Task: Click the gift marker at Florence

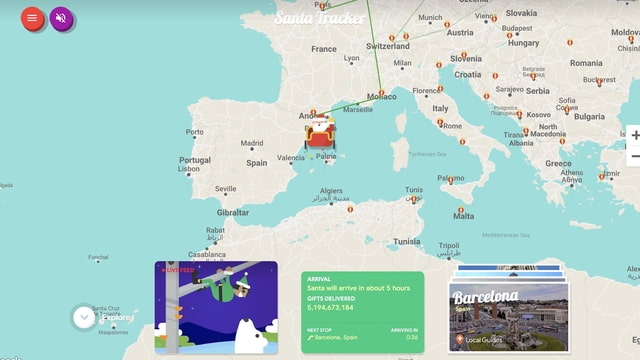Action: (440, 89)
